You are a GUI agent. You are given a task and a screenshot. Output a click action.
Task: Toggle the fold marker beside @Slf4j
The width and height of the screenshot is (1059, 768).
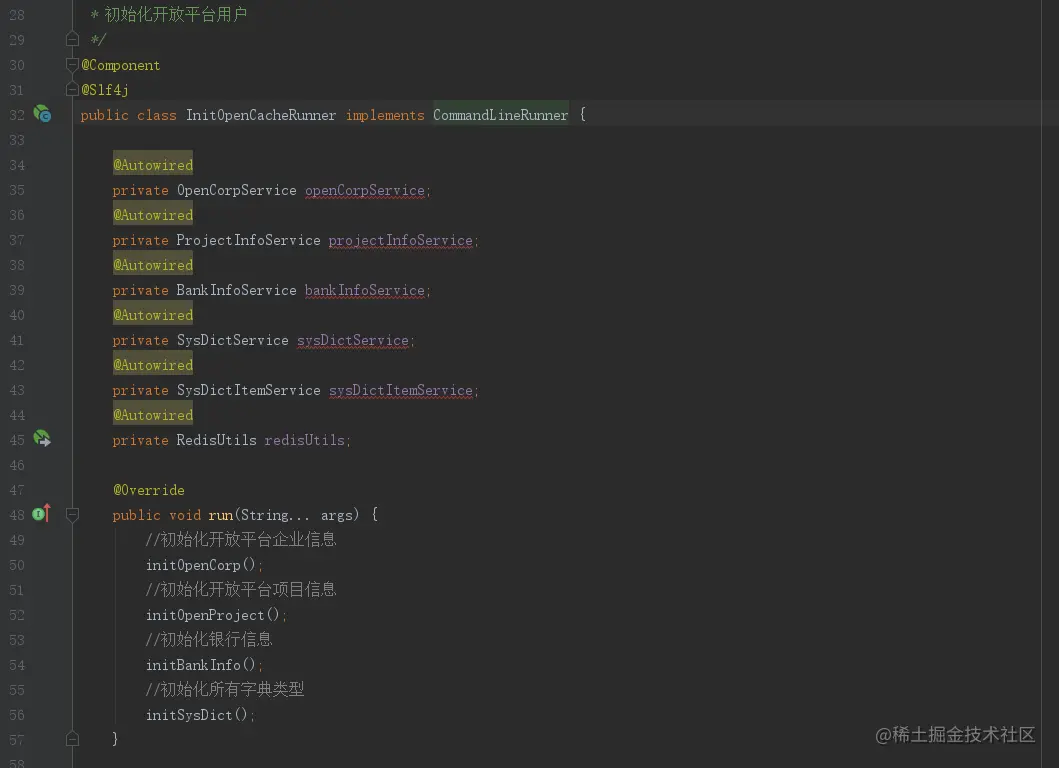pos(72,90)
